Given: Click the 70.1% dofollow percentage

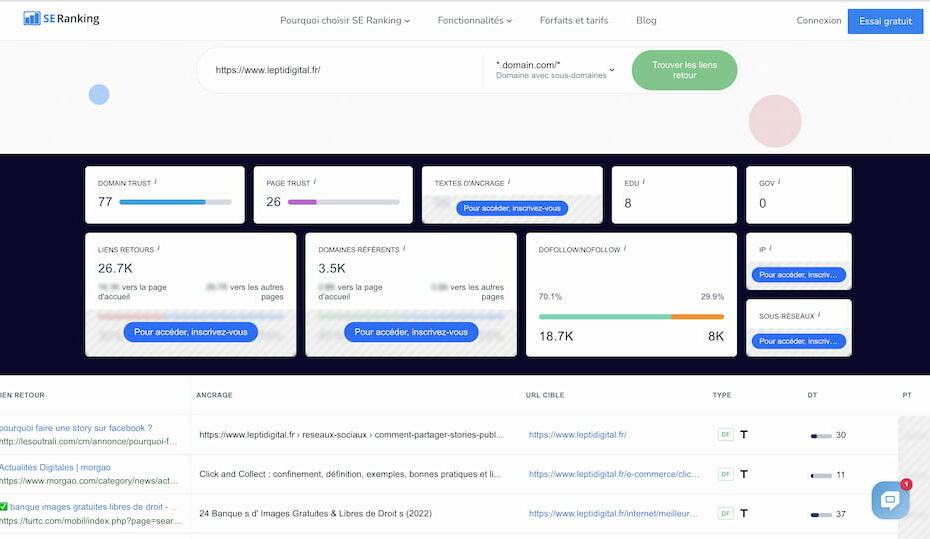Looking at the screenshot, I should [550, 296].
